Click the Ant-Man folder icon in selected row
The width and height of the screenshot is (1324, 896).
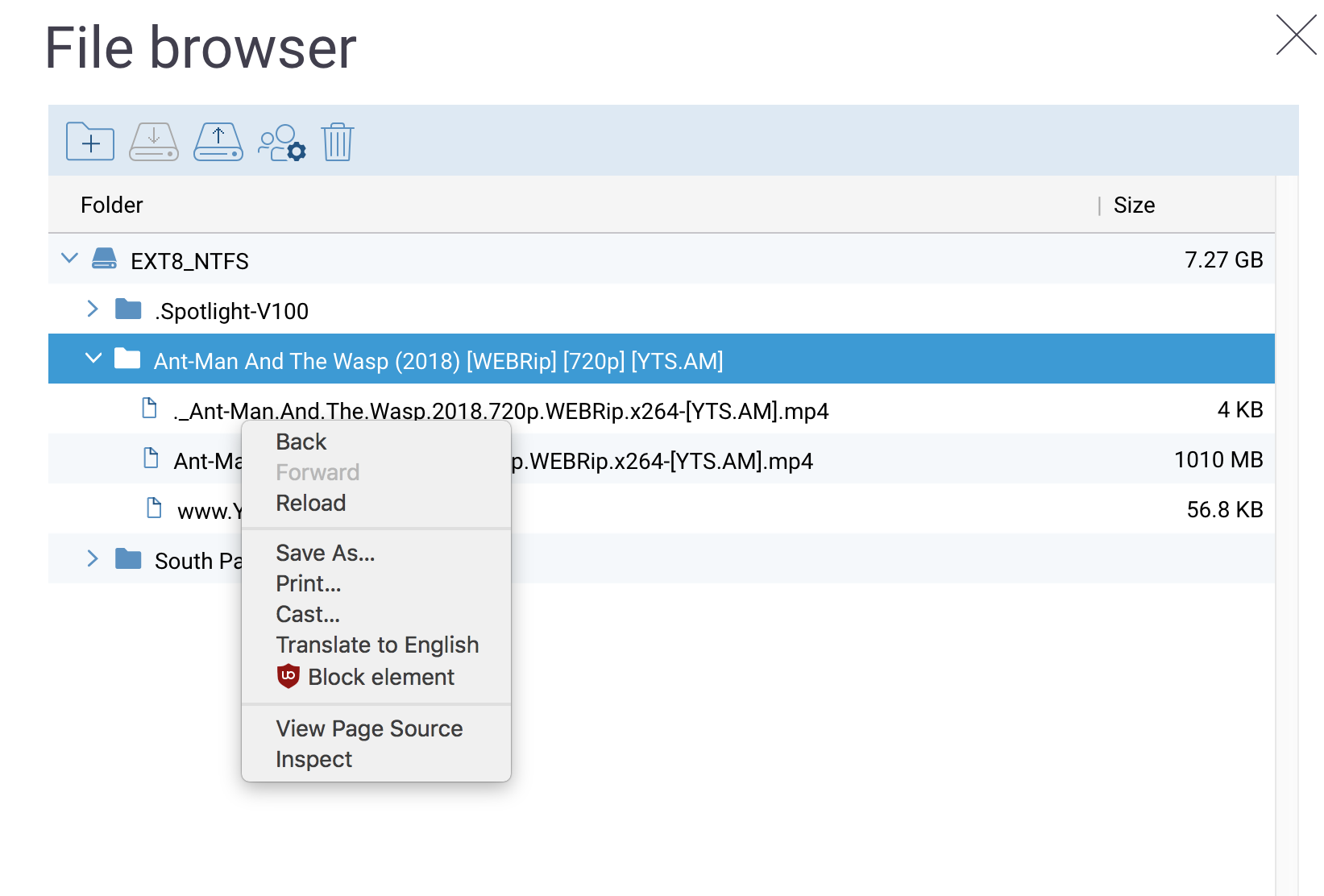point(127,359)
